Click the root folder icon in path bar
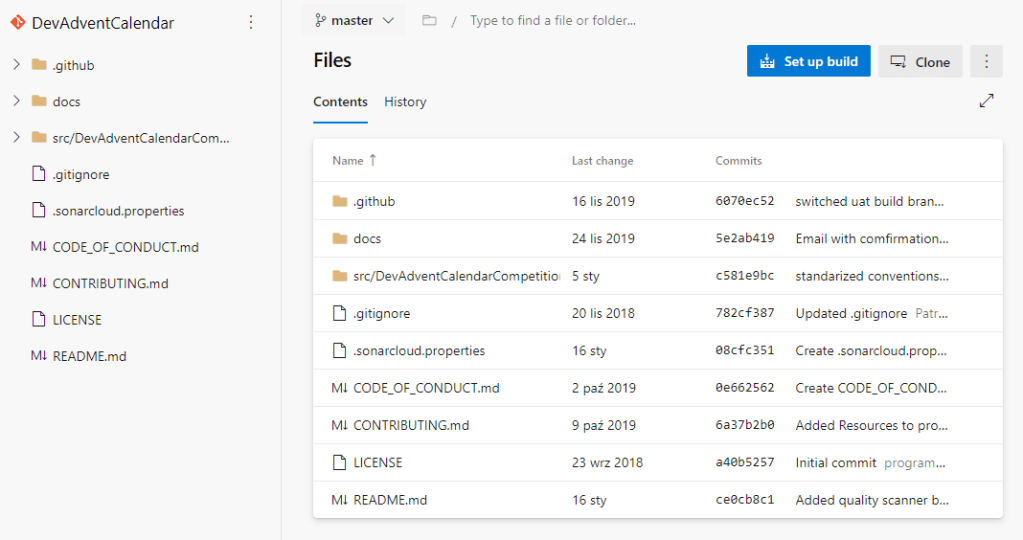Viewport: 1023px width, 540px height. pos(429,20)
